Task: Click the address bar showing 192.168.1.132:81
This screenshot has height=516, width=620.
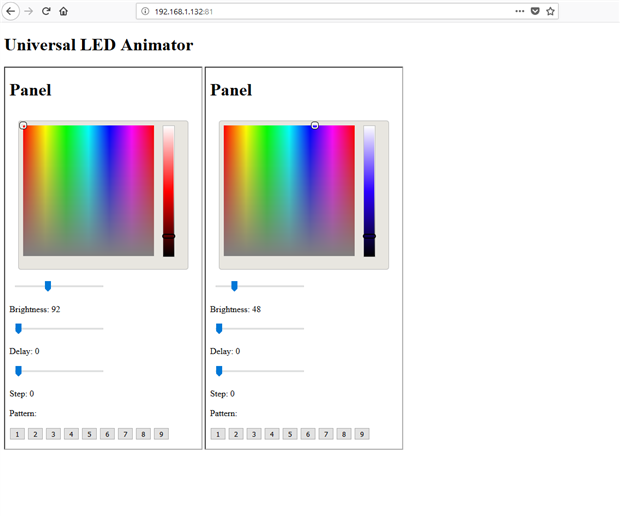Action: 347,11
